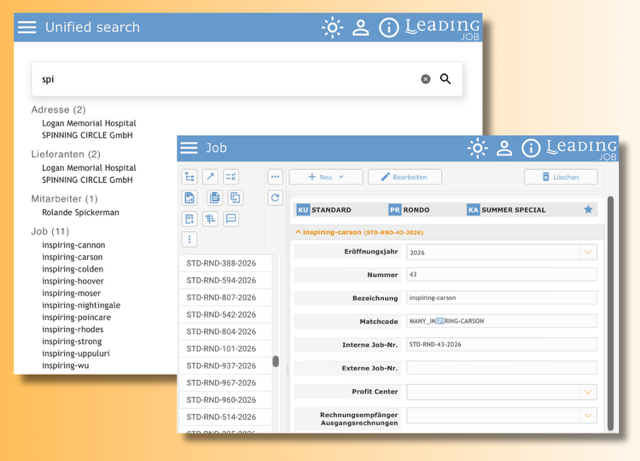Open hamburger menu in Unified search window
The height and width of the screenshot is (461, 640).
coord(27,28)
